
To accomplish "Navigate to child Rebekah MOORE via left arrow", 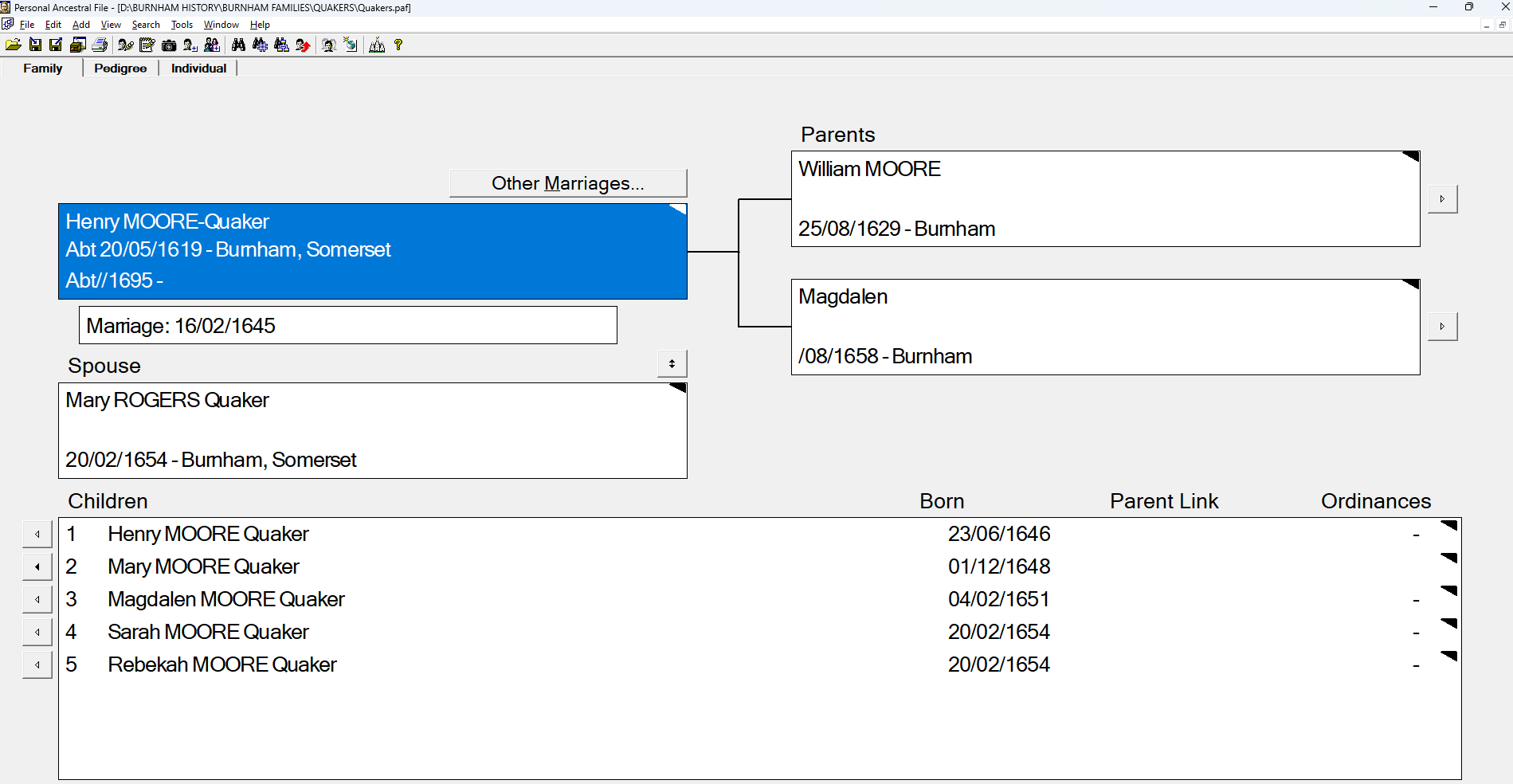I will click(37, 664).
